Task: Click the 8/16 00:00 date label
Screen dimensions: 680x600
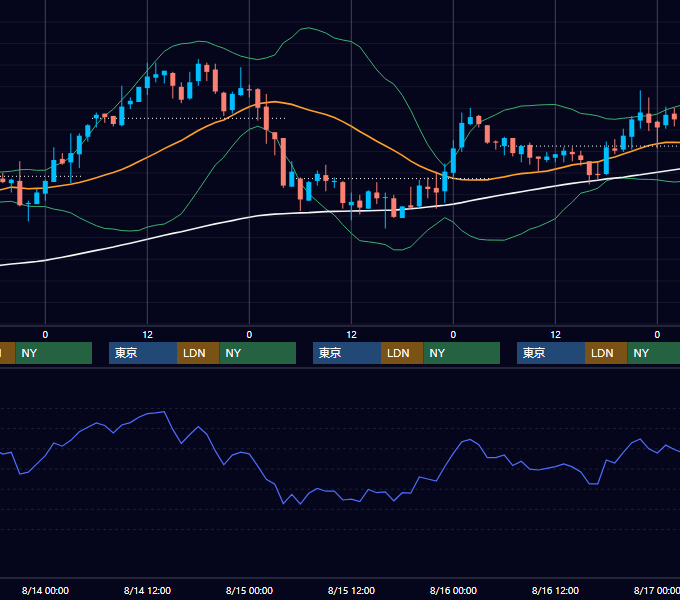Action: point(453,590)
